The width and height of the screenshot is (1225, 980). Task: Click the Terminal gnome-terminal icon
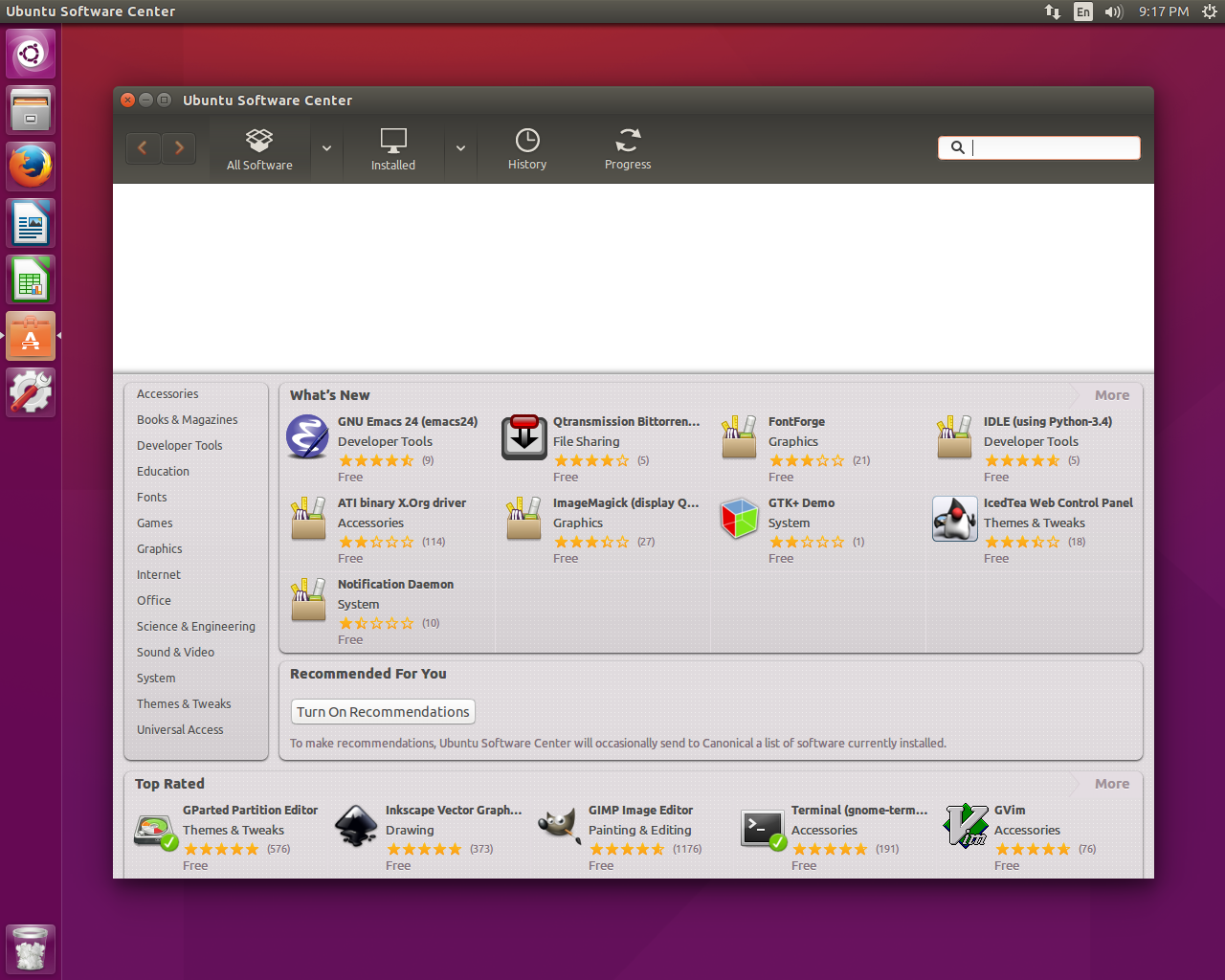pos(764,829)
